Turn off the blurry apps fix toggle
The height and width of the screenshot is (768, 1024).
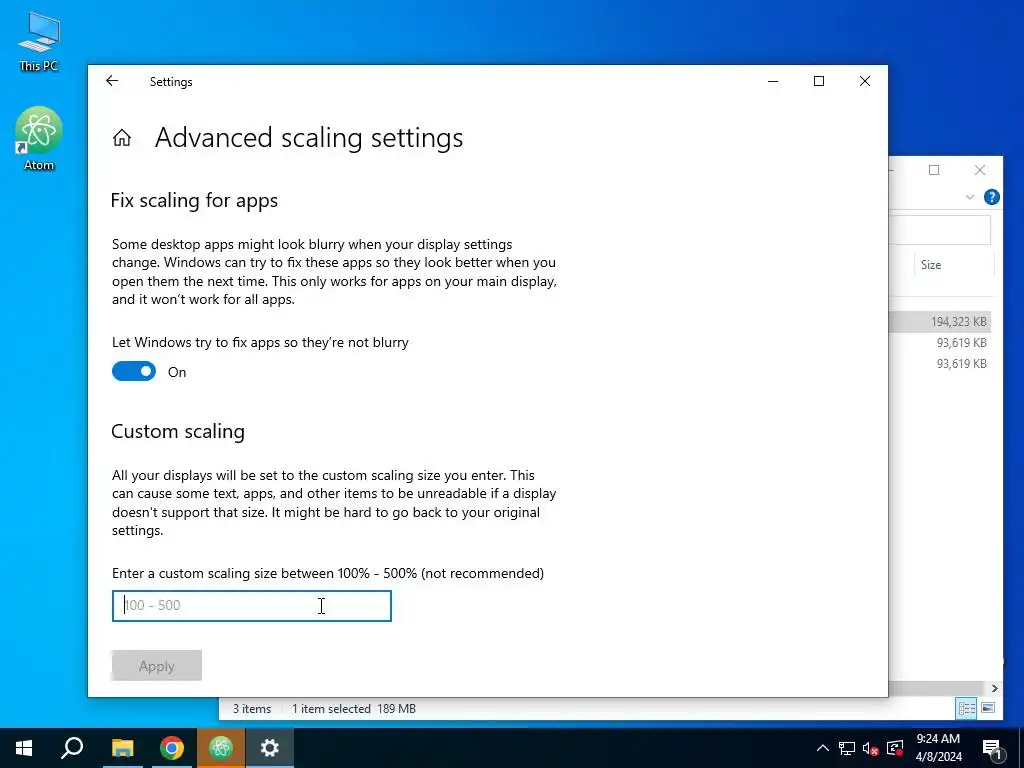tap(134, 372)
